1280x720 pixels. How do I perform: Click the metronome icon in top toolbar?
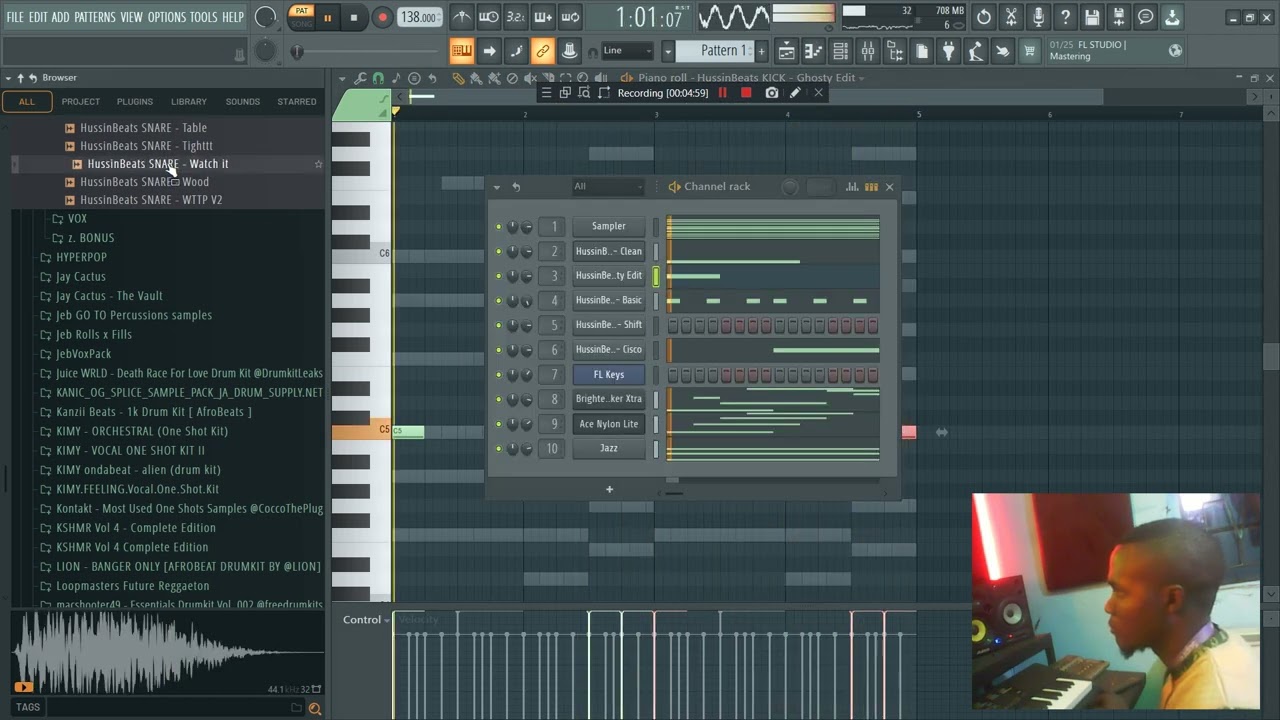click(462, 17)
